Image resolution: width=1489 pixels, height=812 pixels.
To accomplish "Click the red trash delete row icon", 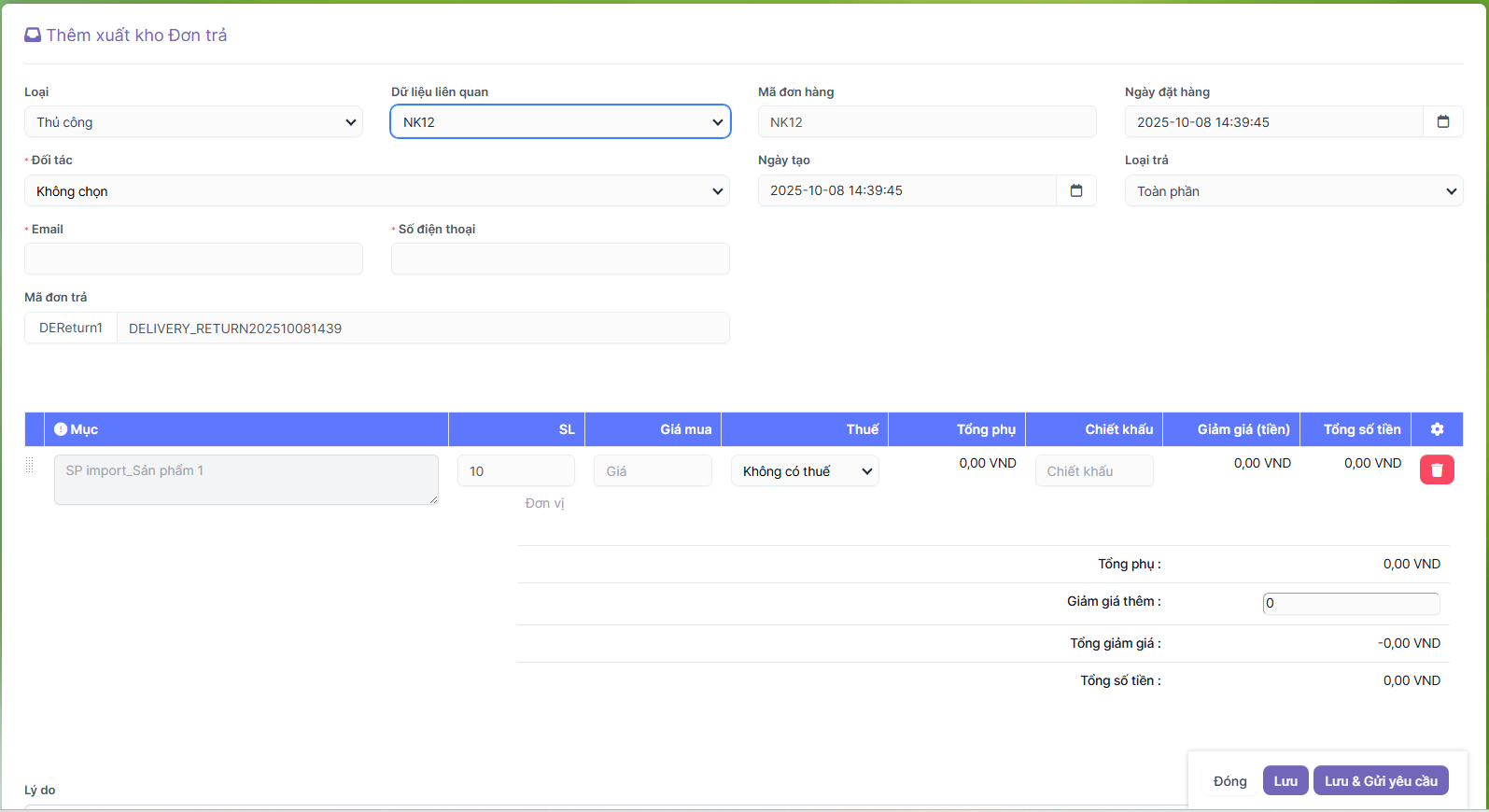I will click(1437, 469).
